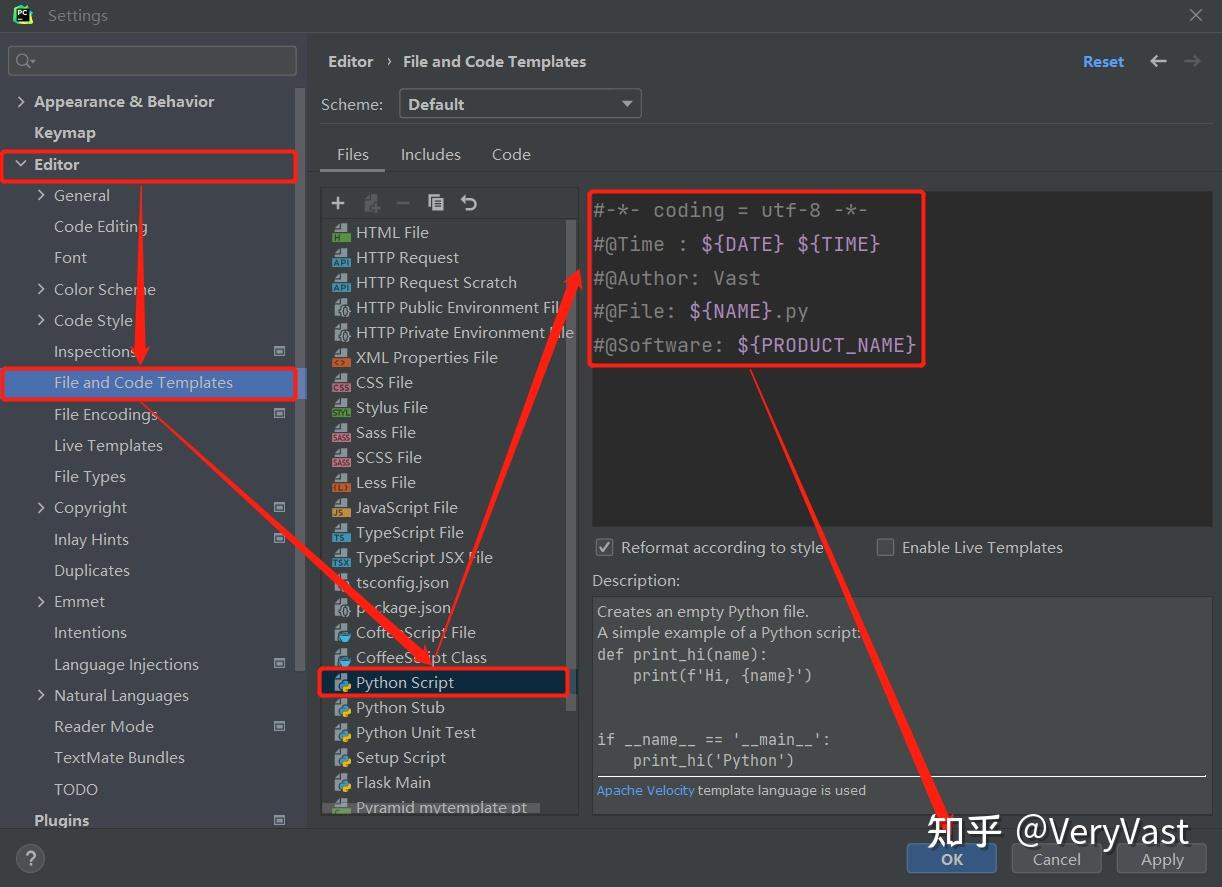The width and height of the screenshot is (1222, 887).
Task: Collapse the Editor section
Action: tap(21, 164)
